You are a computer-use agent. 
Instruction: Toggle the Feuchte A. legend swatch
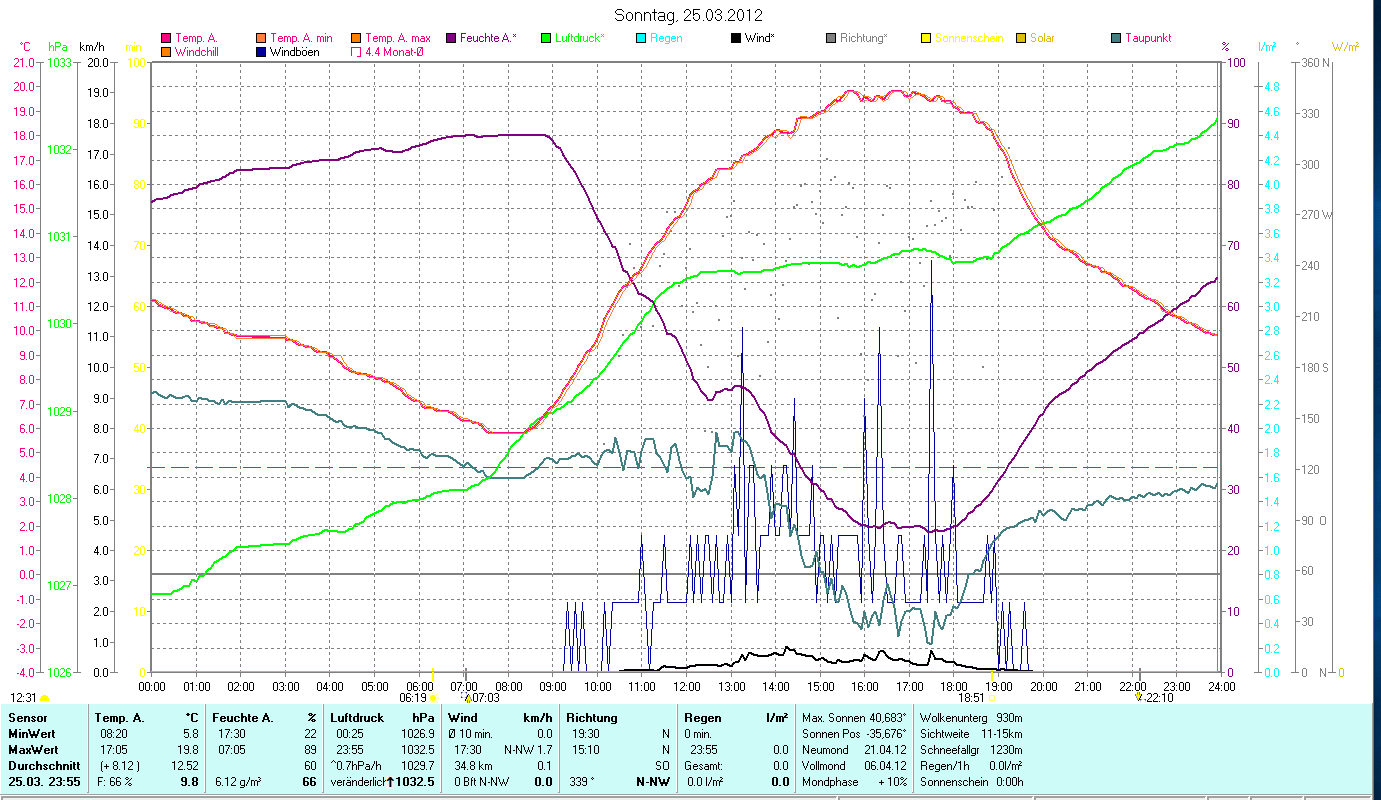[451, 38]
